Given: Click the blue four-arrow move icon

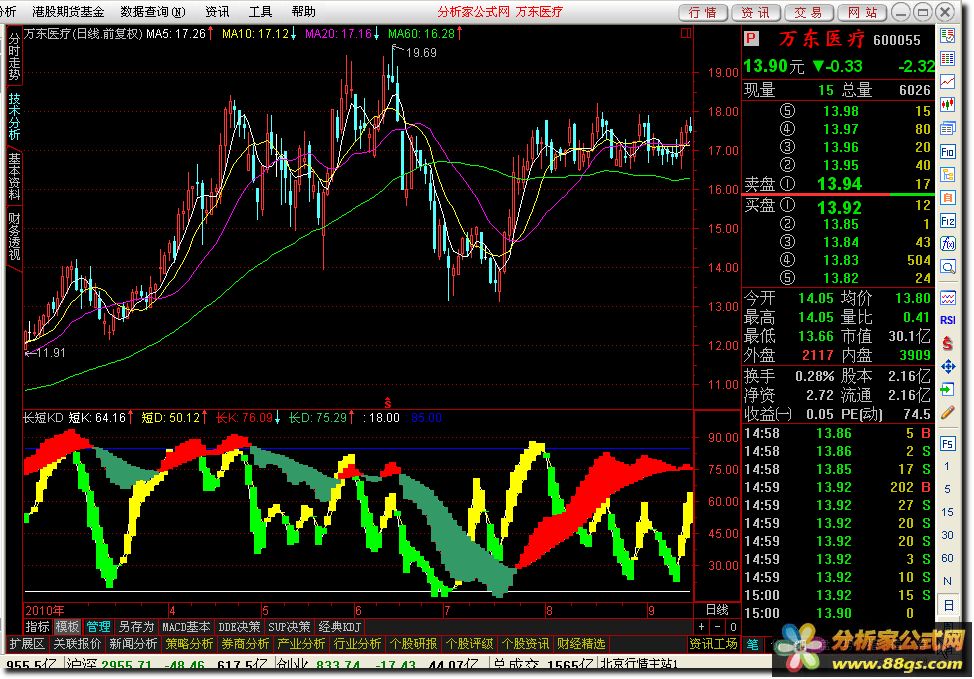Looking at the screenshot, I should [x=947, y=367].
